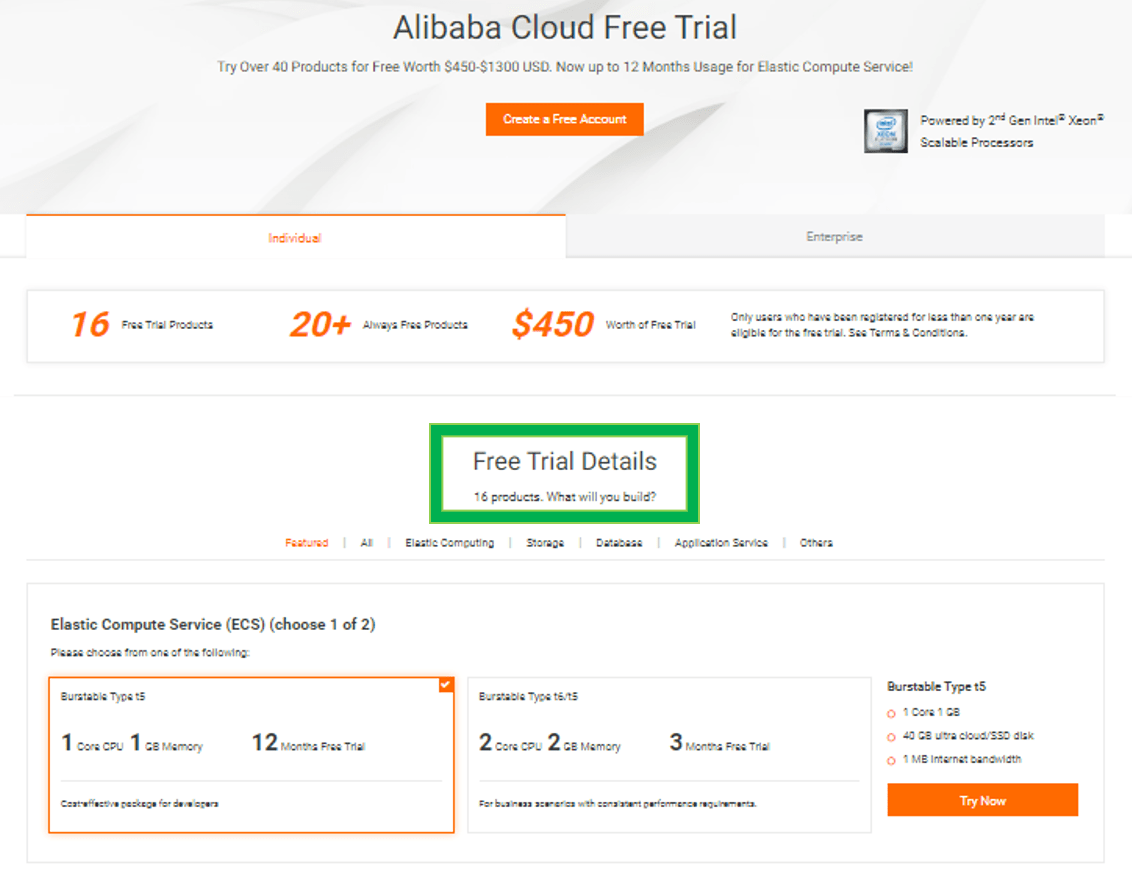Open the All products filter
Screen dimensions: 1132x871
367,542
